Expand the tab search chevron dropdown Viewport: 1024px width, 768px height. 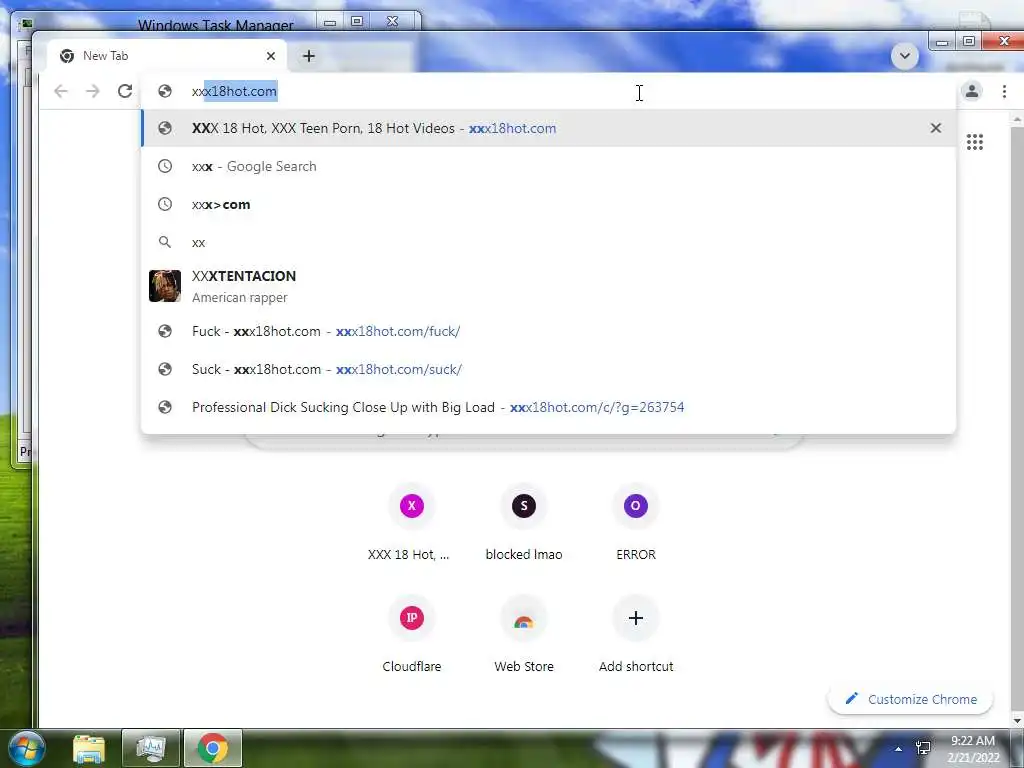[x=904, y=56]
